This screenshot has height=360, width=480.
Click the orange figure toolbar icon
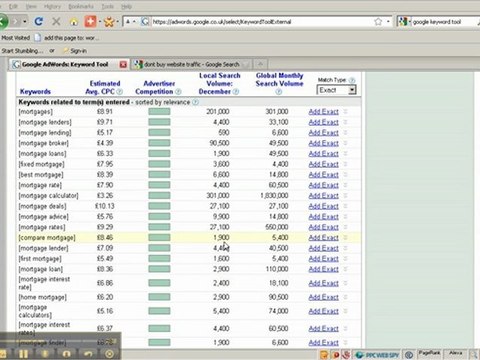pos(109,22)
